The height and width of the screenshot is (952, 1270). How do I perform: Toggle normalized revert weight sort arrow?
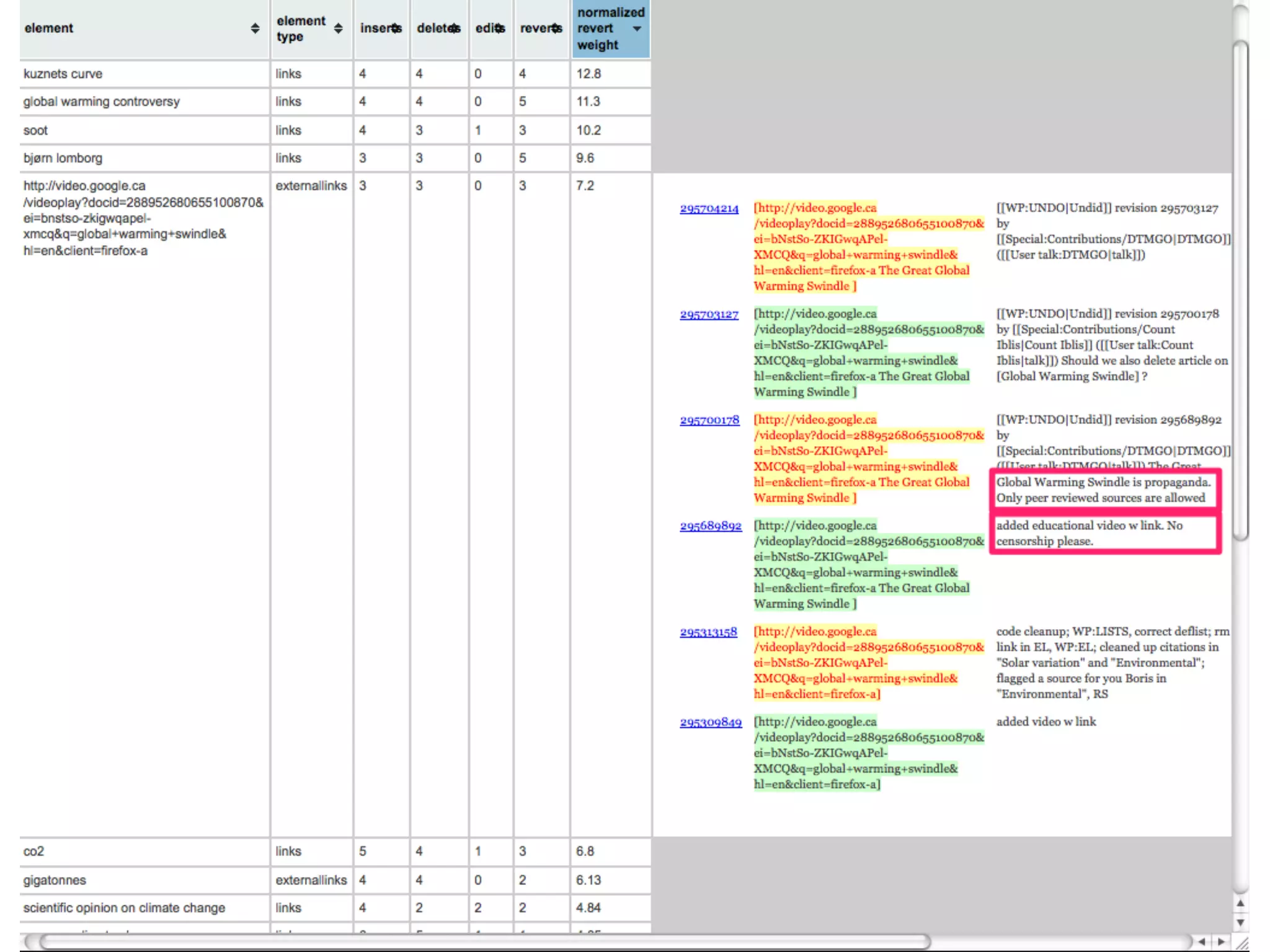(637, 29)
